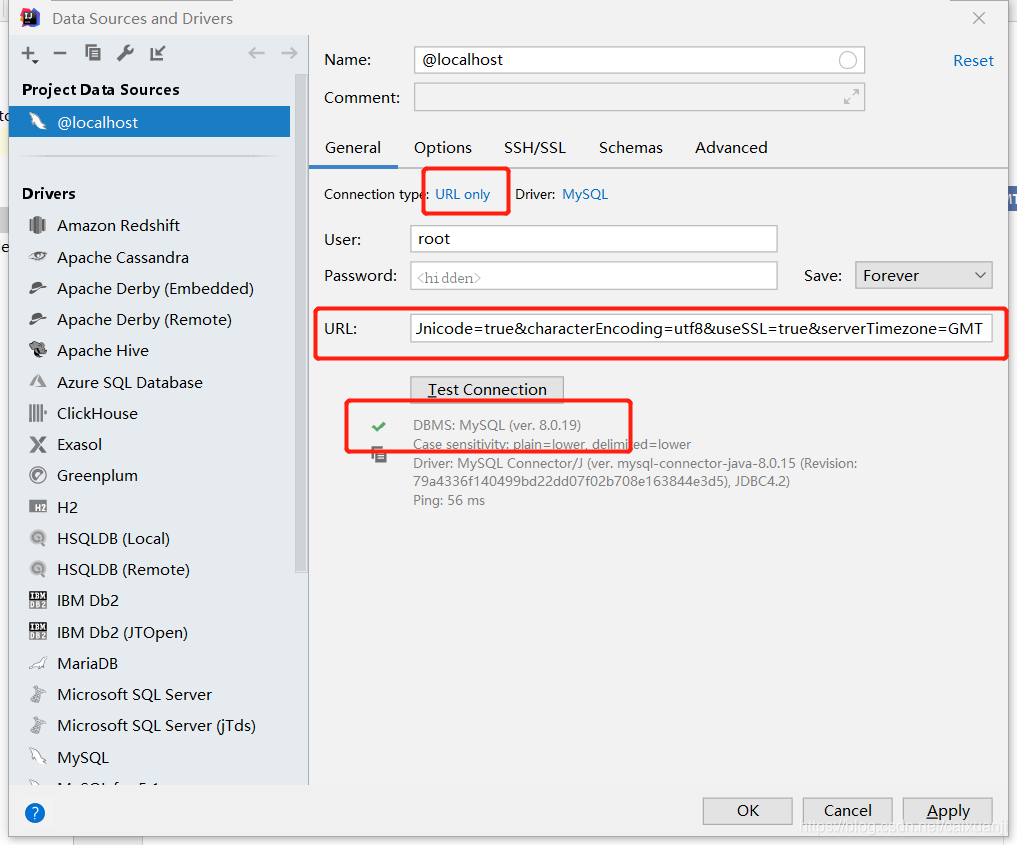This screenshot has height=845, width=1017.
Task: Select HSQLDB (Local) driver
Action: [114, 539]
